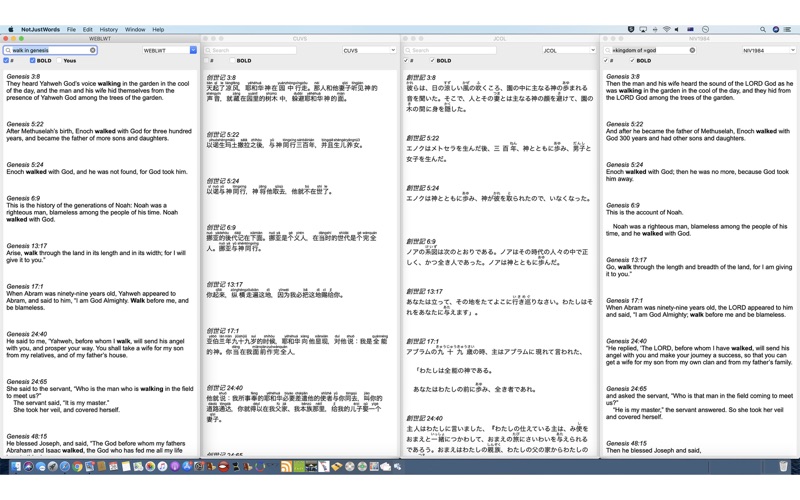This screenshot has width=800, height=500.
Task: Open the Calendar app in the Dock
Action: pyautogui.click(x=113, y=466)
